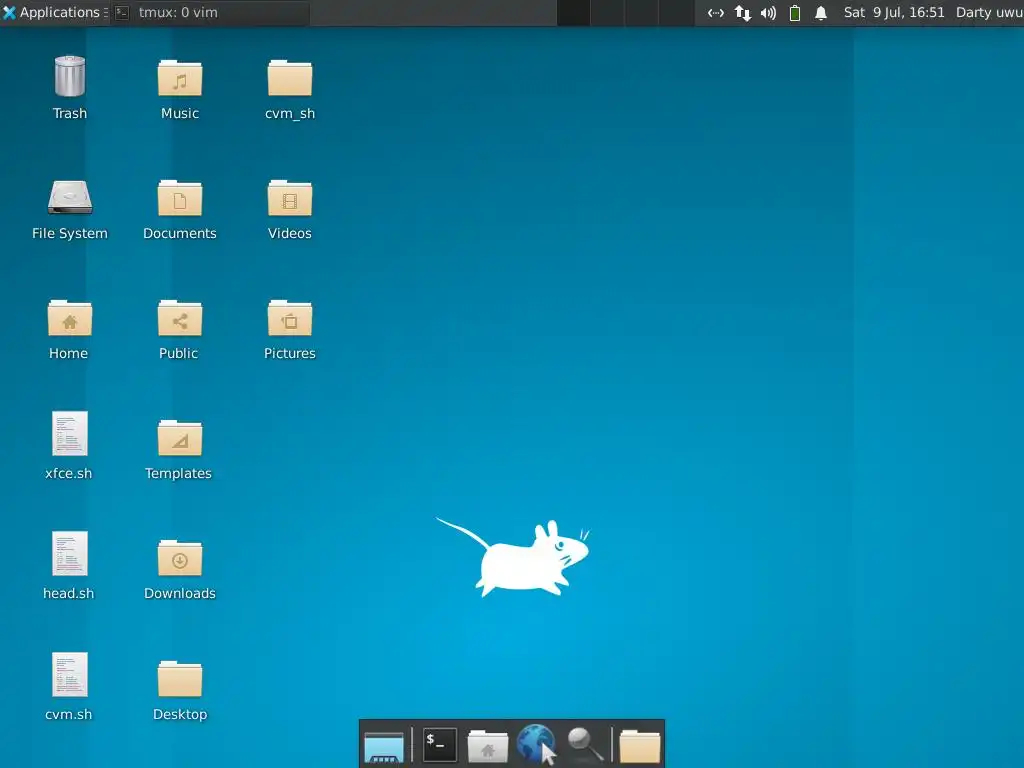Open the Applications menu
Image resolution: width=1024 pixels, height=768 pixels.
(x=54, y=12)
